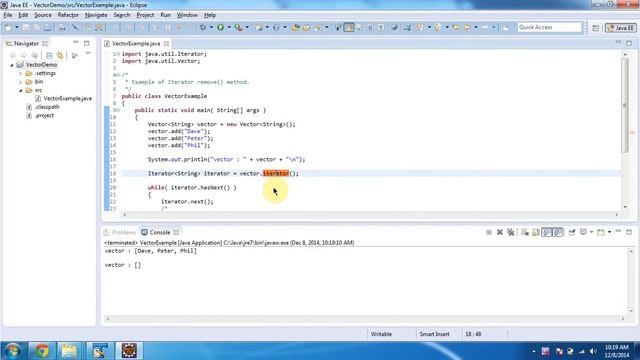Click the Eclipse icon on the taskbar
This screenshot has height=360, width=640.
coord(129,350)
